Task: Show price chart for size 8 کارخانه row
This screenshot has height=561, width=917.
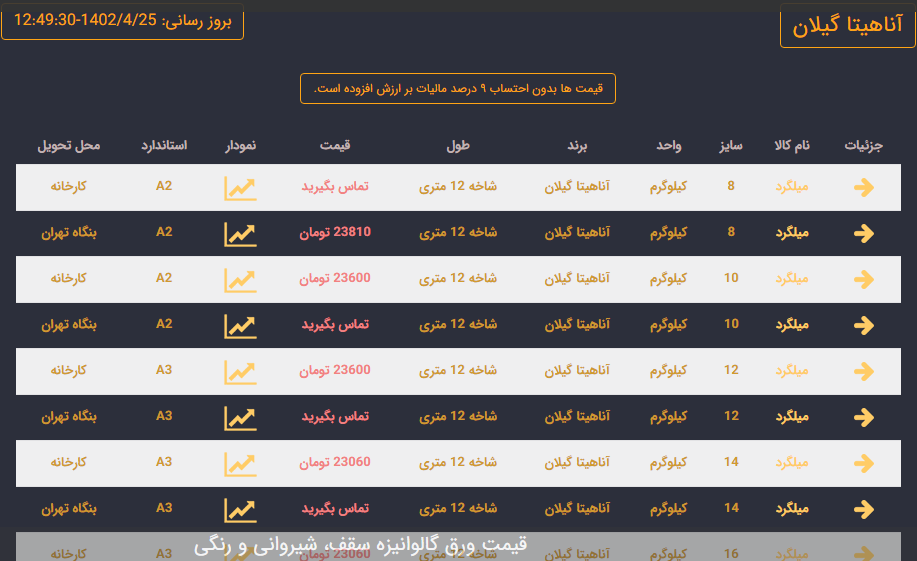Action: point(240,187)
